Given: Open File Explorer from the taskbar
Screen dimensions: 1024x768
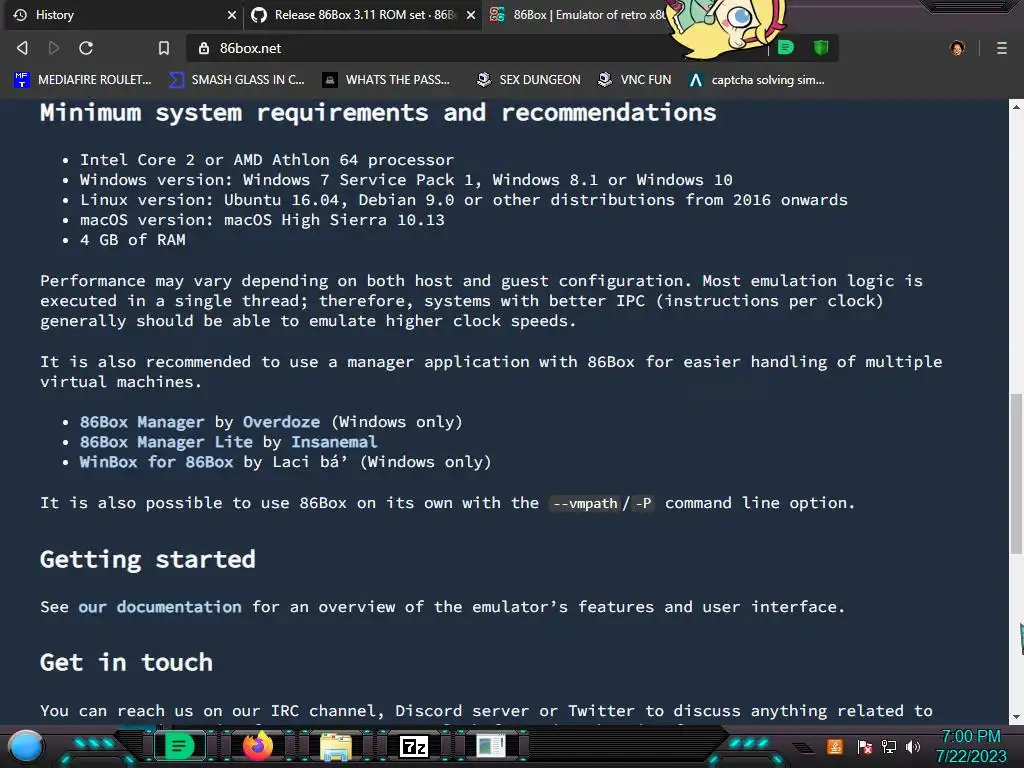Looking at the screenshot, I should tap(336, 746).
